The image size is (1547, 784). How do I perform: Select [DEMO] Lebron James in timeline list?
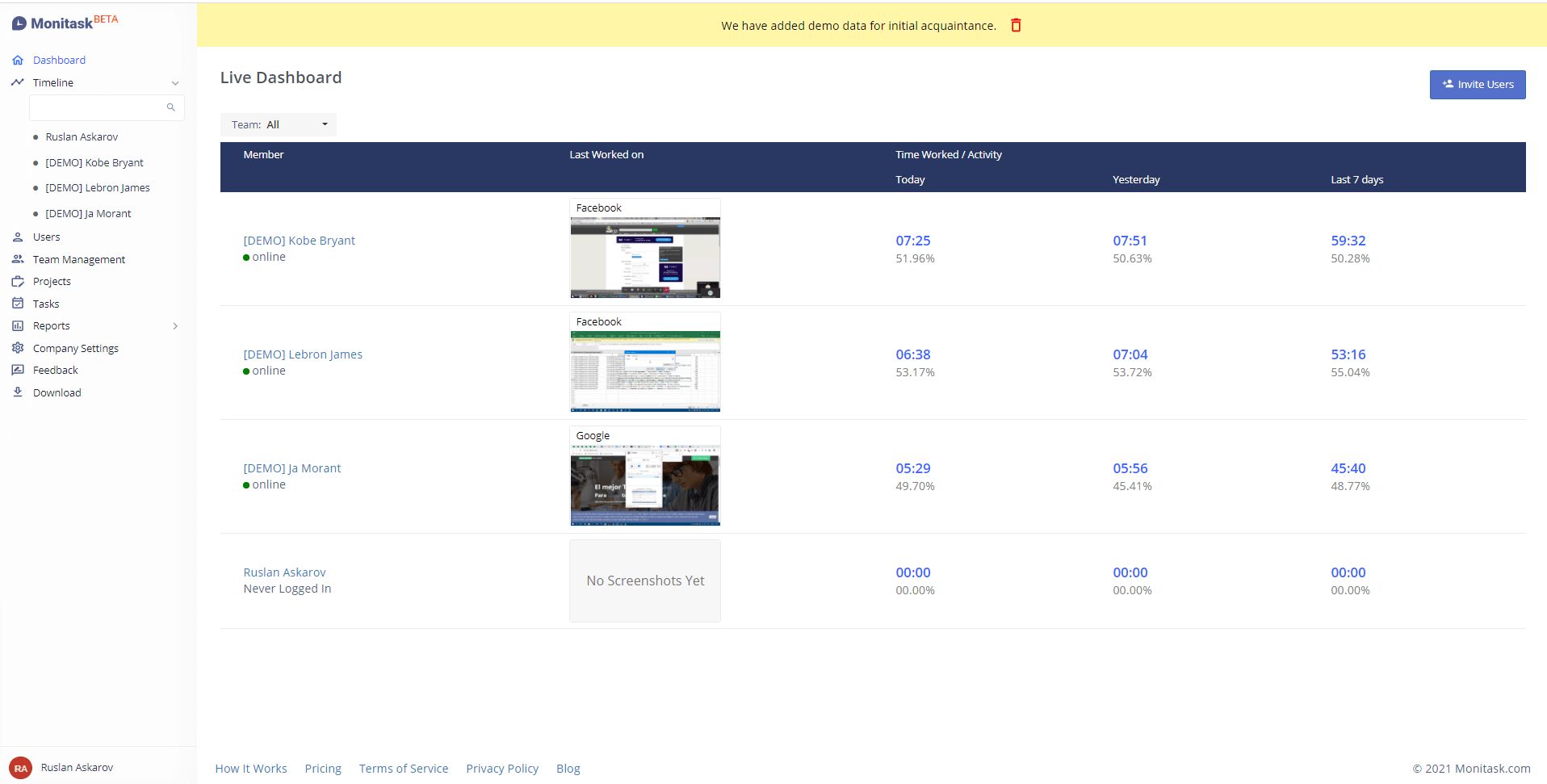coord(98,188)
